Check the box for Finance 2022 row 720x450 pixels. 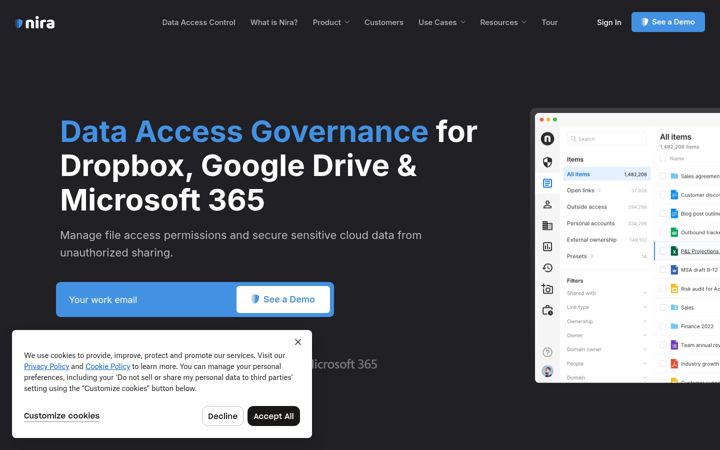coord(663,326)
